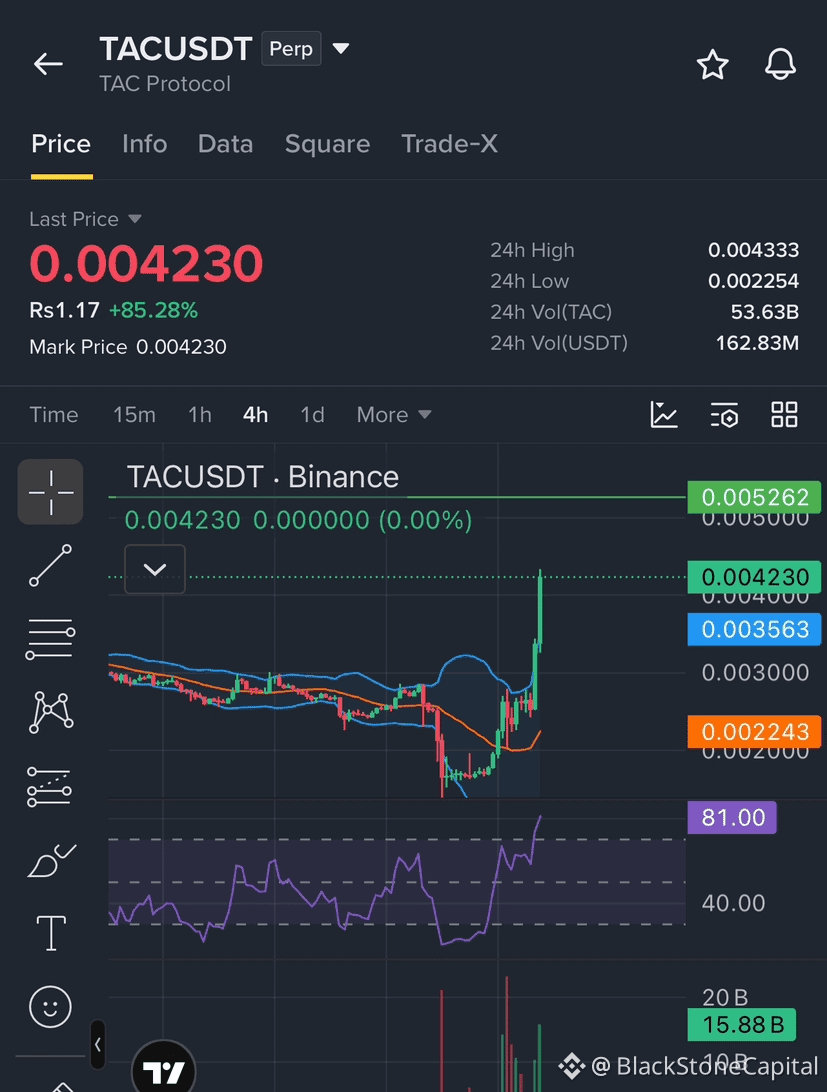
Task: Open price alerts via the bell icon
Action: point(780,65)
